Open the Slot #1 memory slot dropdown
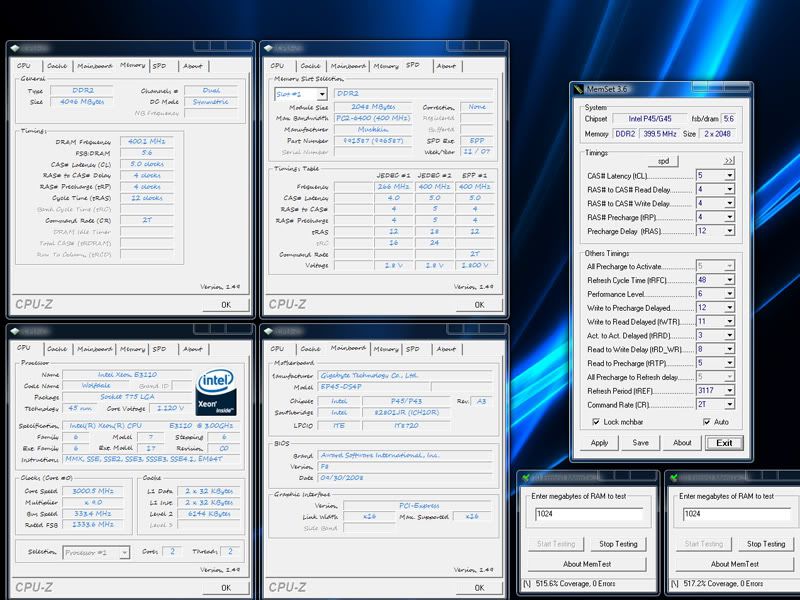This screenshot has height=600, width=800. click(322, 94)
